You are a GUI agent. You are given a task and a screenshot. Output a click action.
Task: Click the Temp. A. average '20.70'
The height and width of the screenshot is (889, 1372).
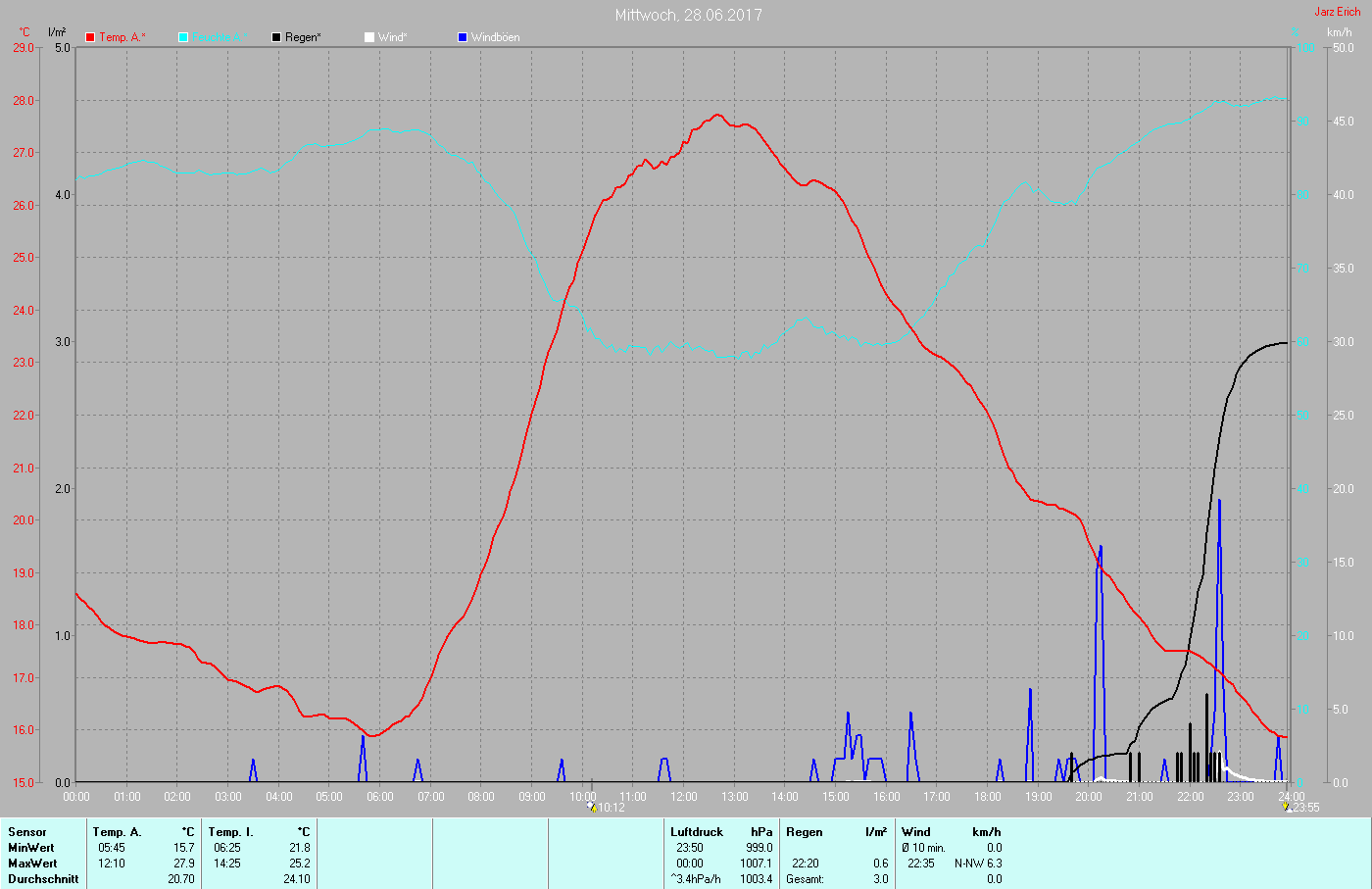[181, 879]
